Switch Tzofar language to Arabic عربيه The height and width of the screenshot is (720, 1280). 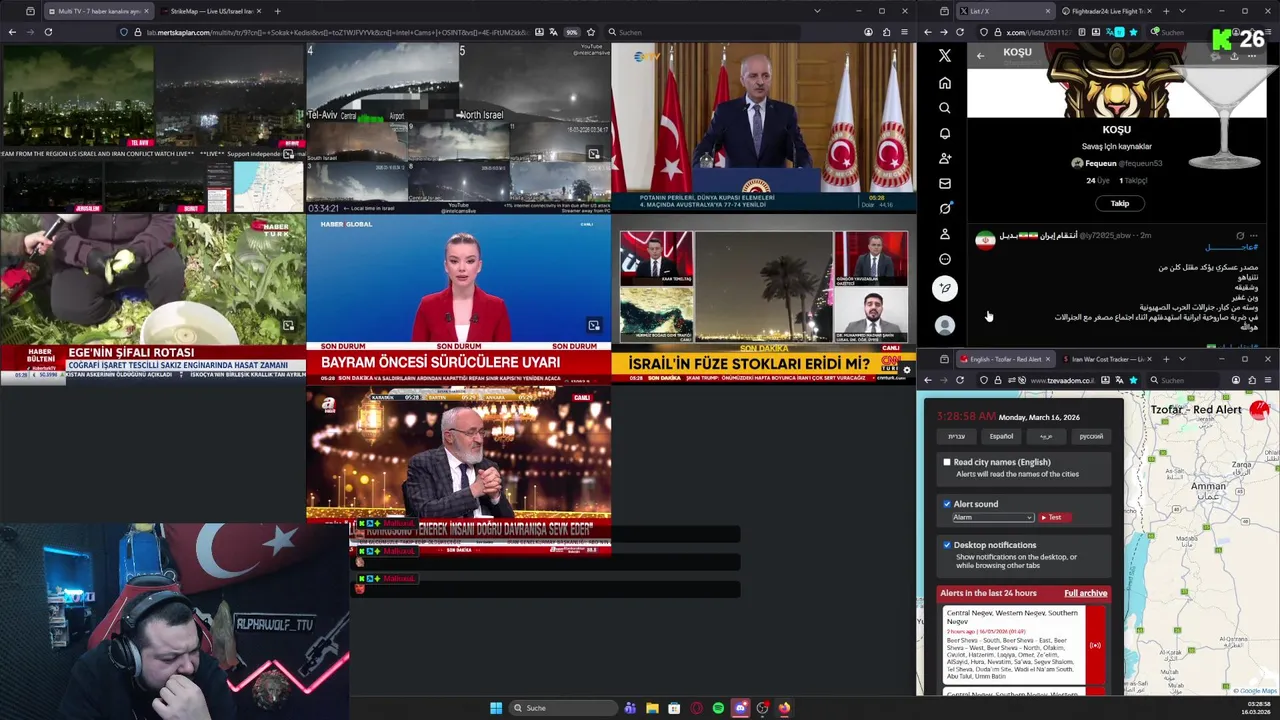1046,436
